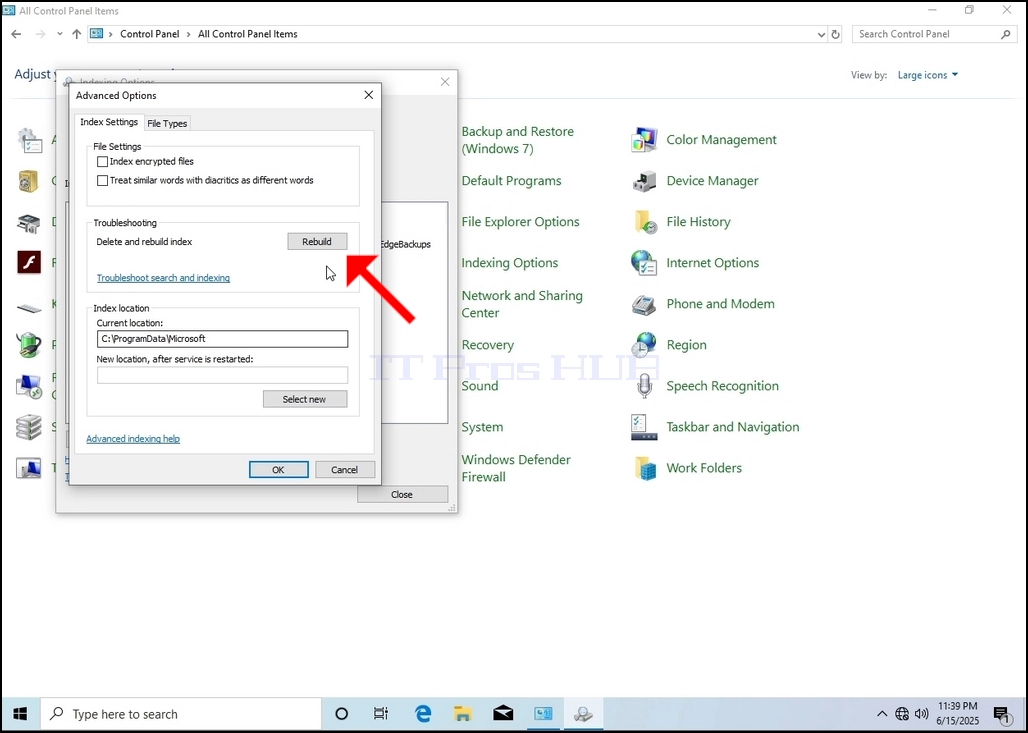
Task: Open the File History icon
Action: [645, 222]
